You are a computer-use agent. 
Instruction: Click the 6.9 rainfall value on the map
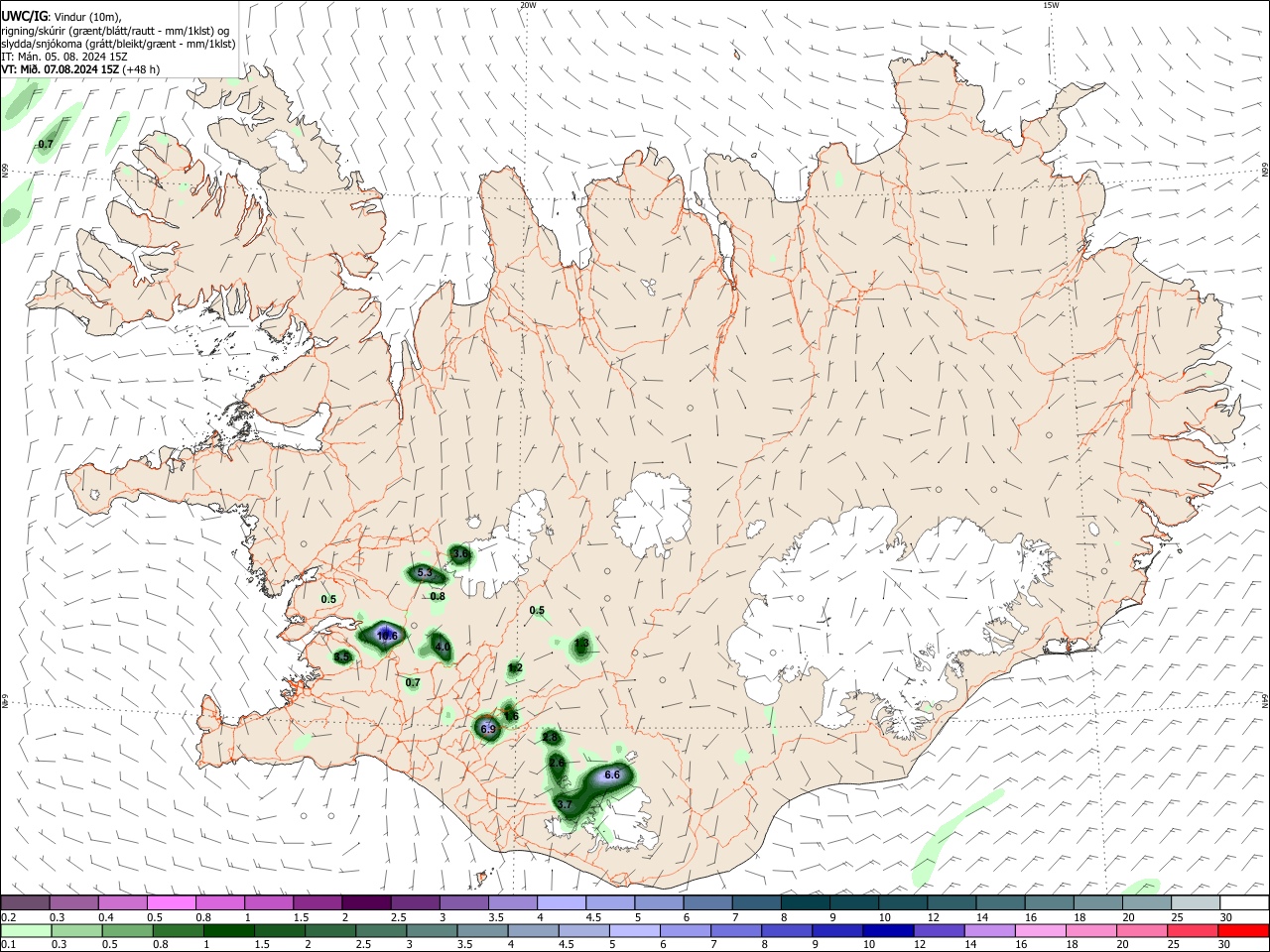click(488, 729)
